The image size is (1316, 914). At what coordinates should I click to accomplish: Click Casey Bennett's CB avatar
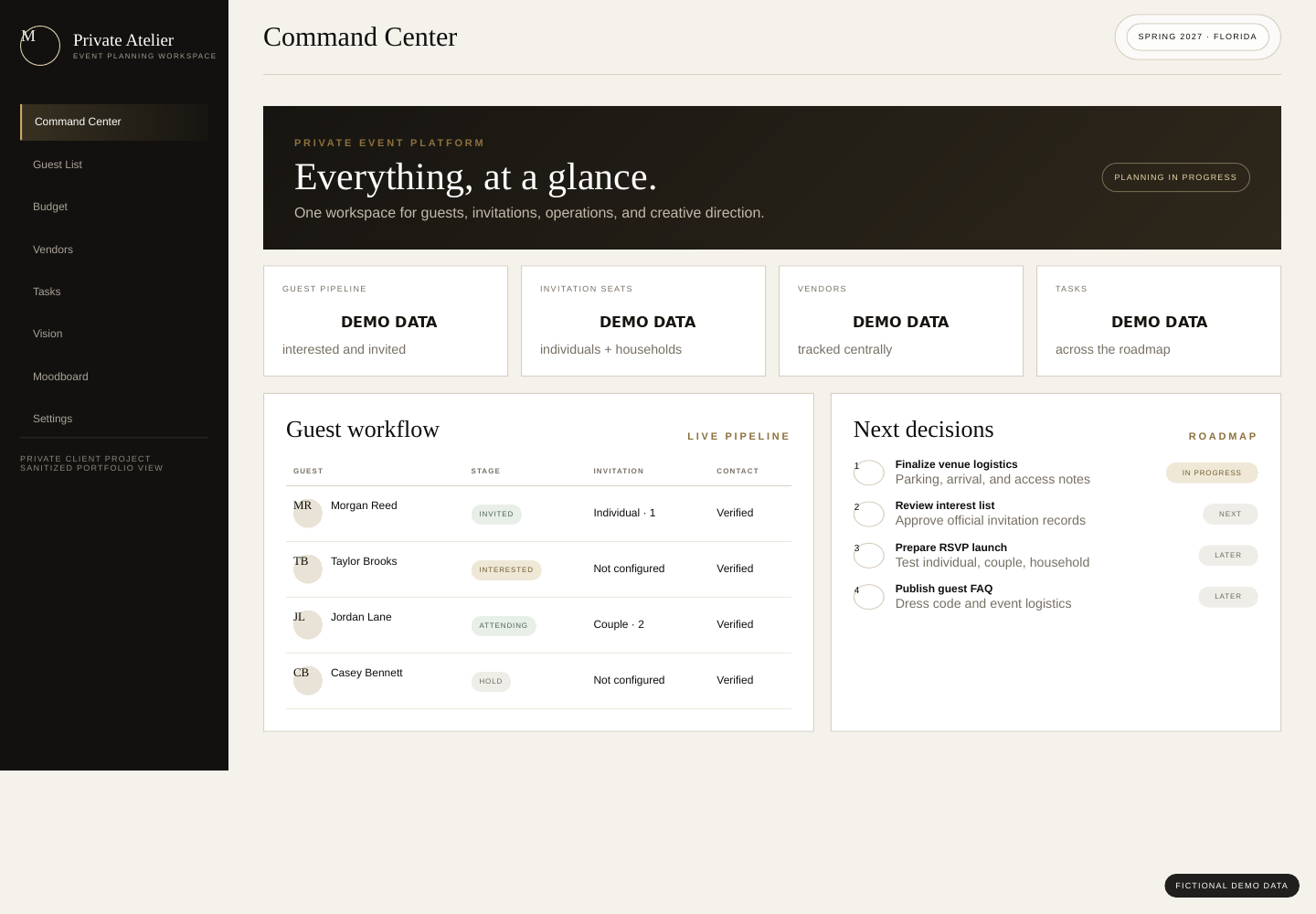point(308,680)
